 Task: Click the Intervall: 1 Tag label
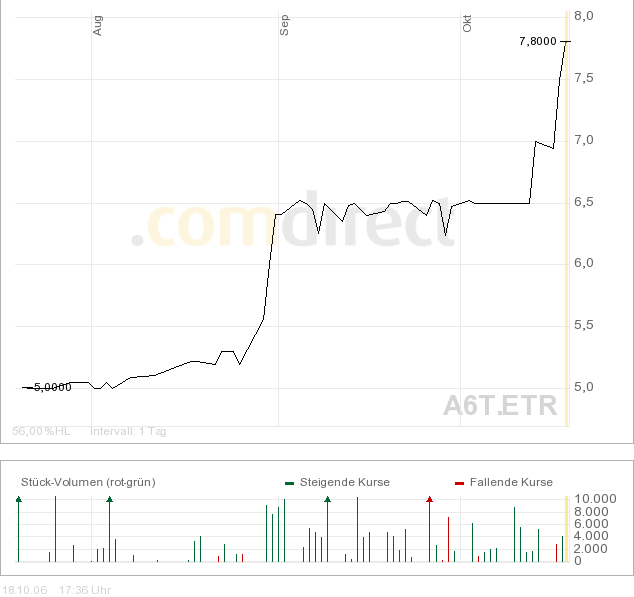click(x=128, y=432)
